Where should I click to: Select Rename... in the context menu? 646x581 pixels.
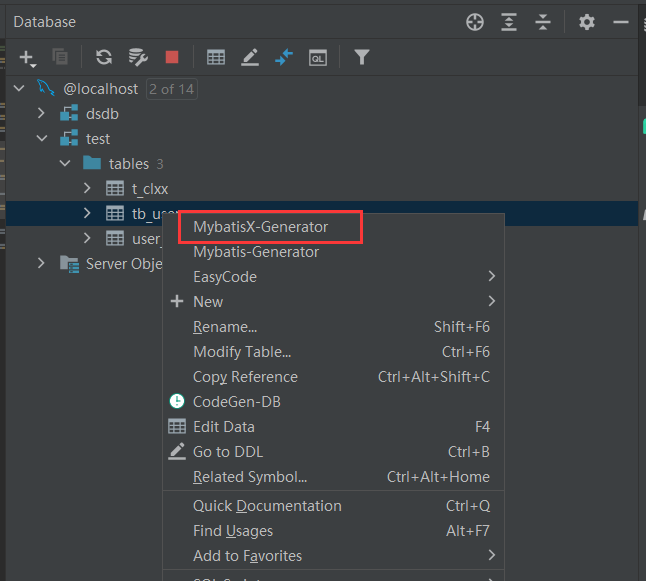click(x=334, y=327)
